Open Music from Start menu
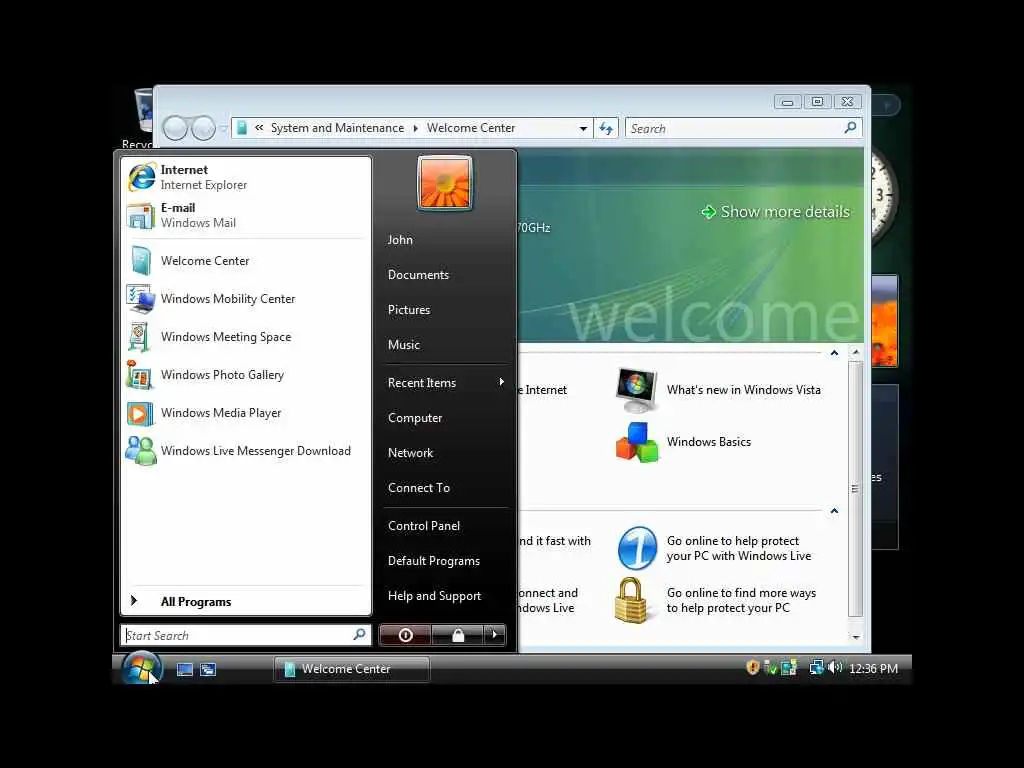The height and width of the screenshot is (768, 1024). (404, 345)
